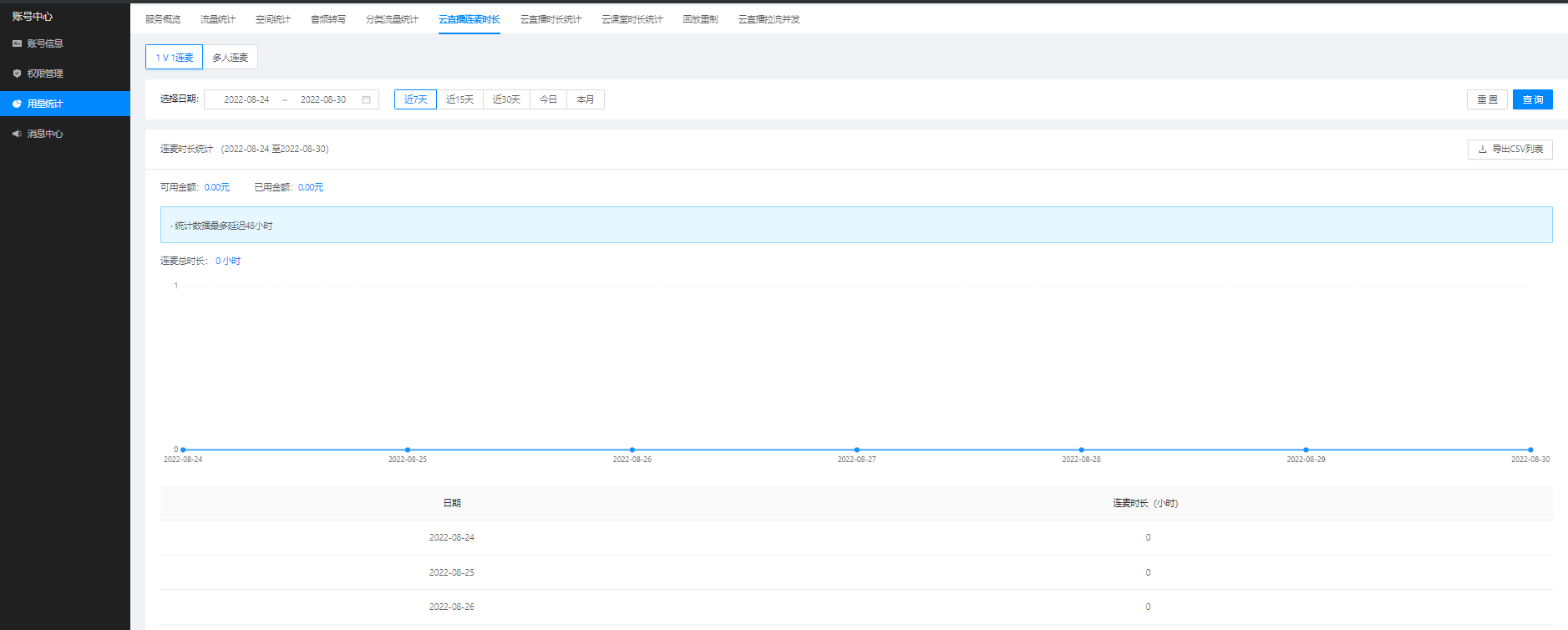This screenshot has height=630, width=1568.
Task: Pick the 本月 date range
Action: tap(585, 99)
